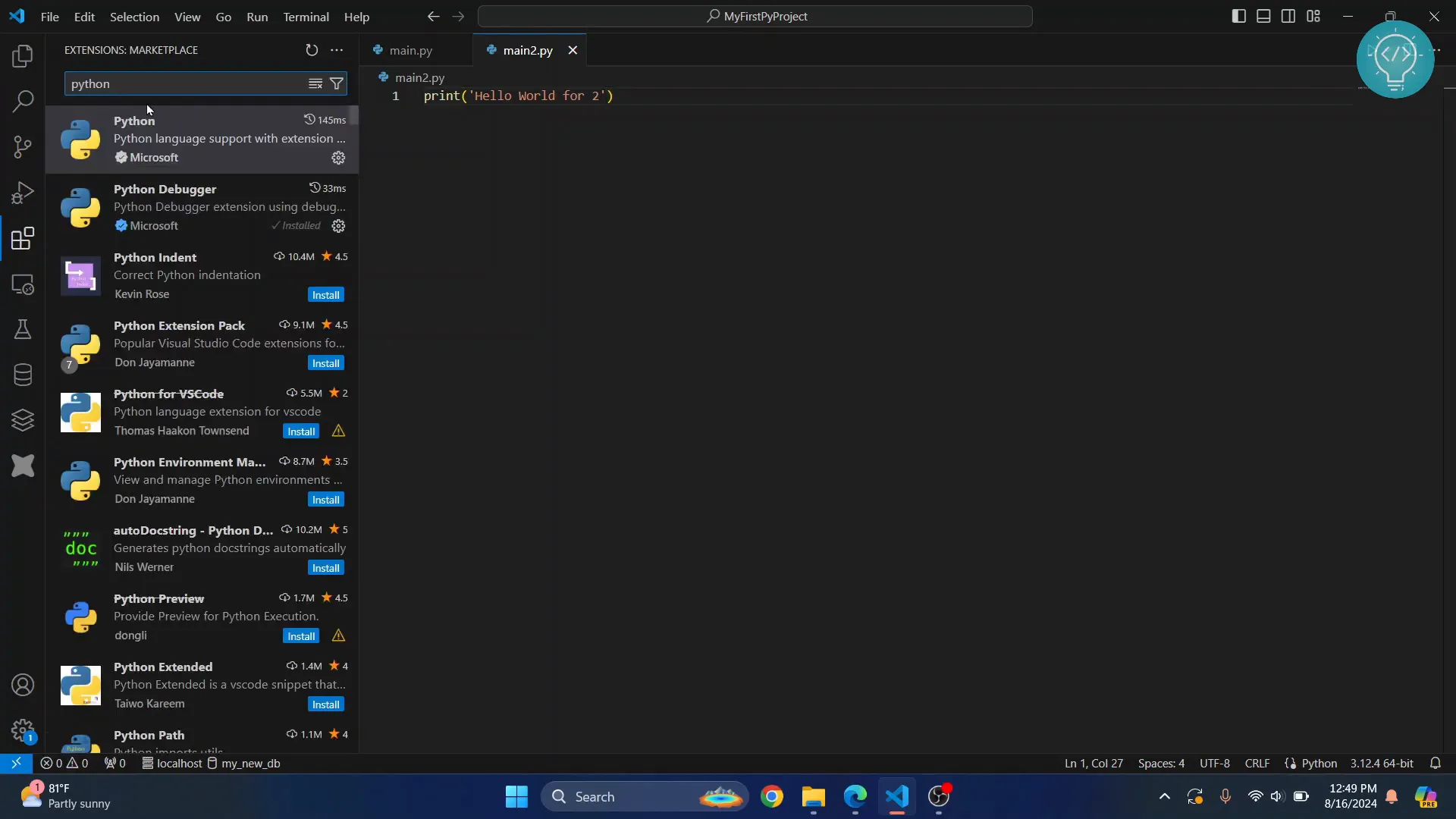The height and width of the screenshot is (819, 1456).
Task: Open the Search view in activity bar
Action: [x=23, y=101]
